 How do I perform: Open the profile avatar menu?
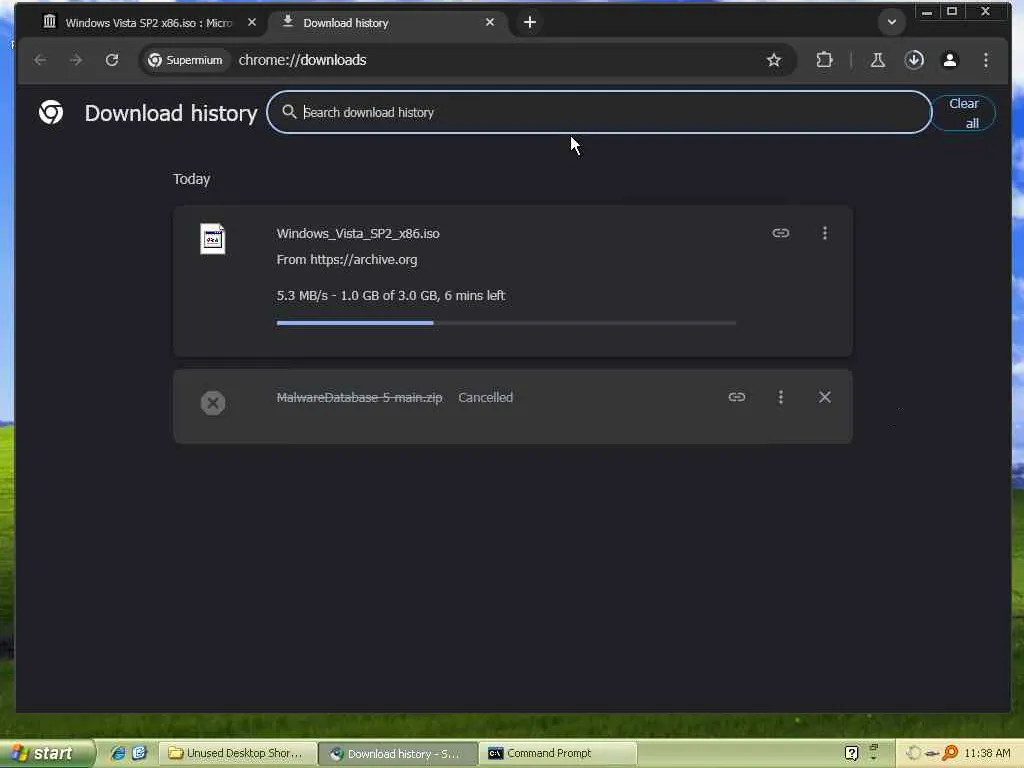click(x=950, y=60)
